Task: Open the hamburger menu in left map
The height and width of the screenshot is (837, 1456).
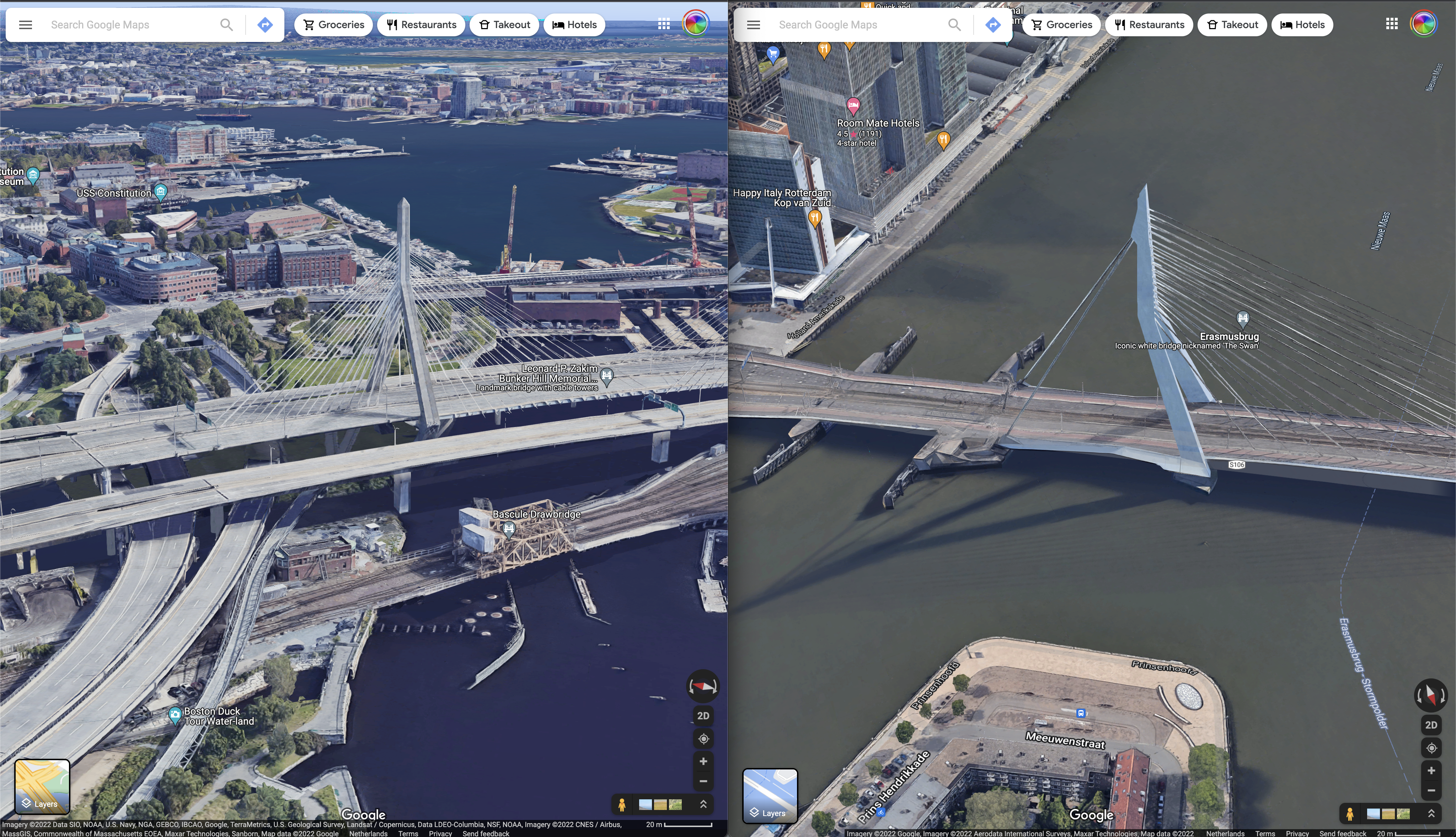Action: click(x=25, y=25)
